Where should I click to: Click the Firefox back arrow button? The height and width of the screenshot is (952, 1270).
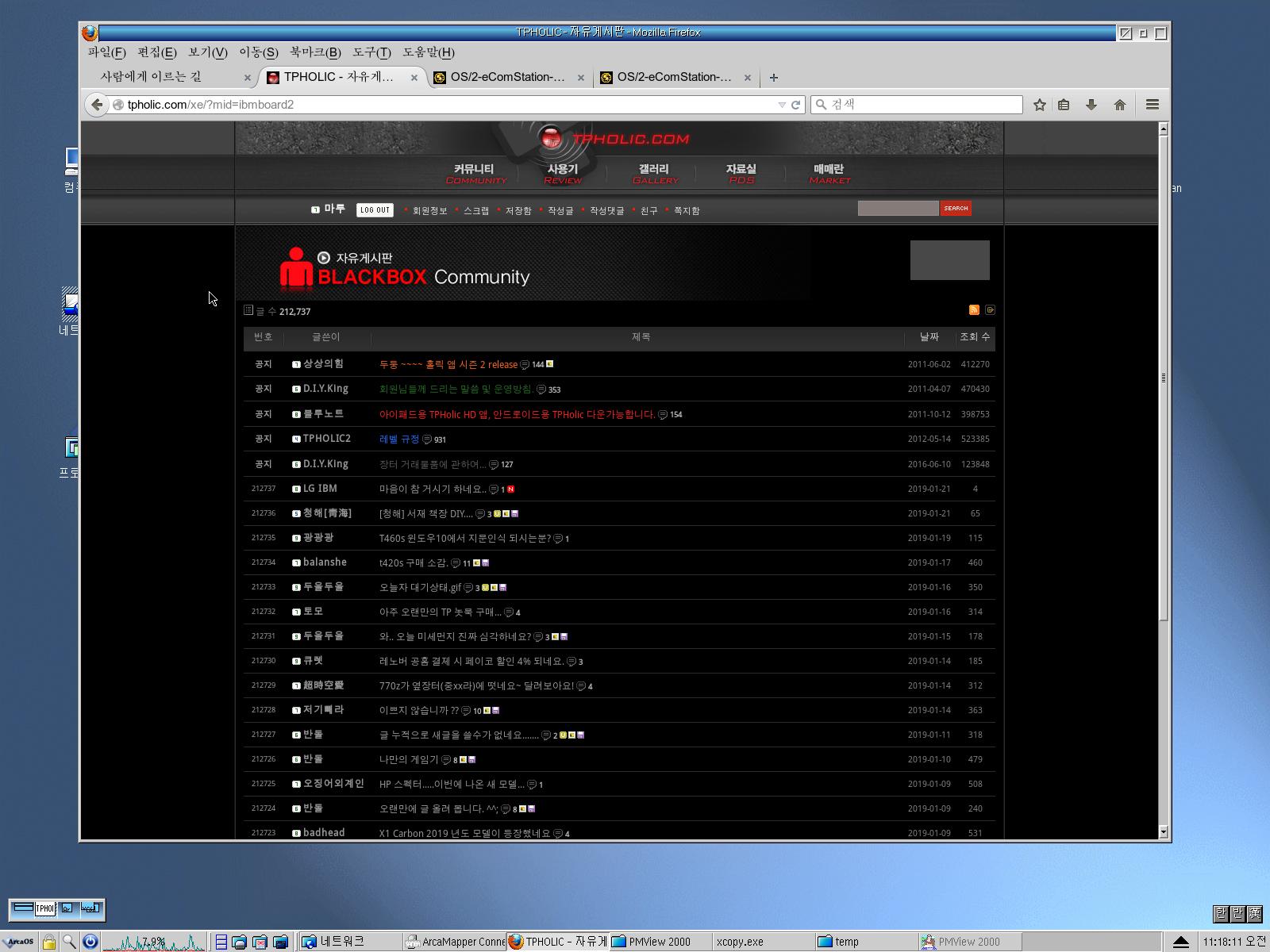click(96, 105)
